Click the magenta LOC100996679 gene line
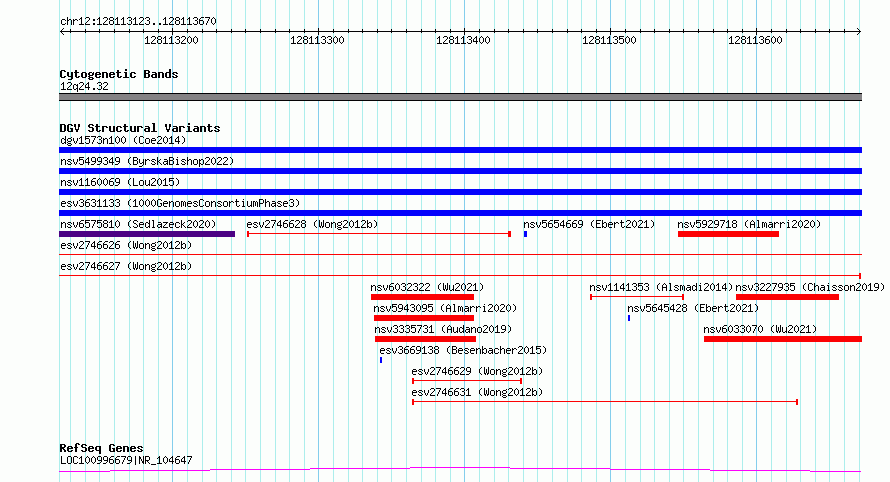The height and width of the screenshot is (482, 890). click(x=460, y=470)
